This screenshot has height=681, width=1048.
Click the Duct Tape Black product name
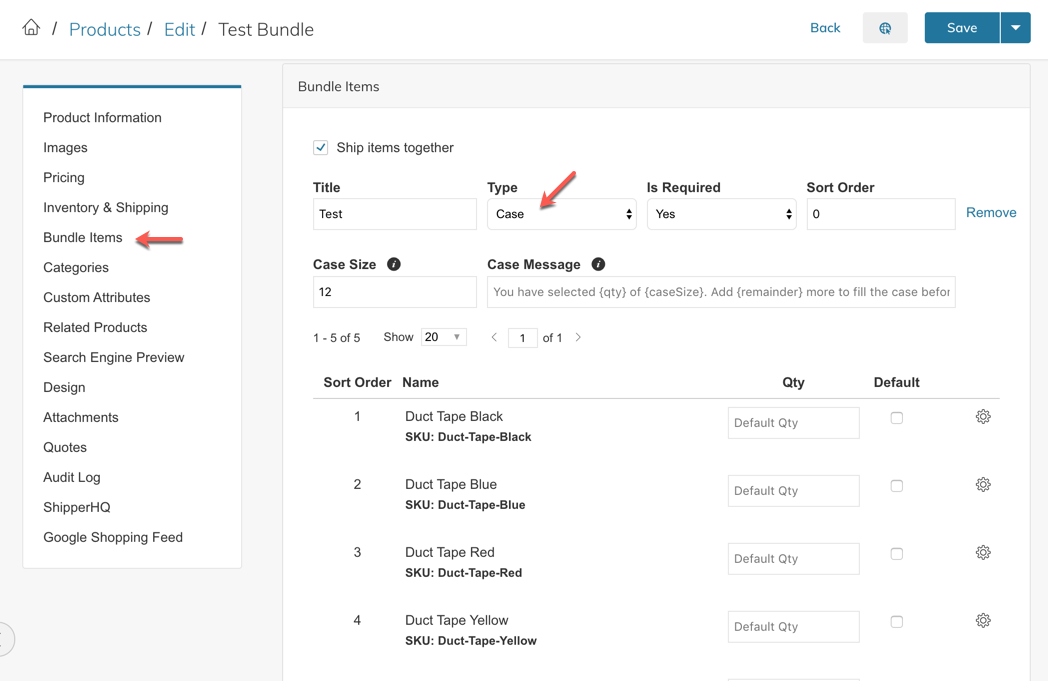click(x=454, y=416)
